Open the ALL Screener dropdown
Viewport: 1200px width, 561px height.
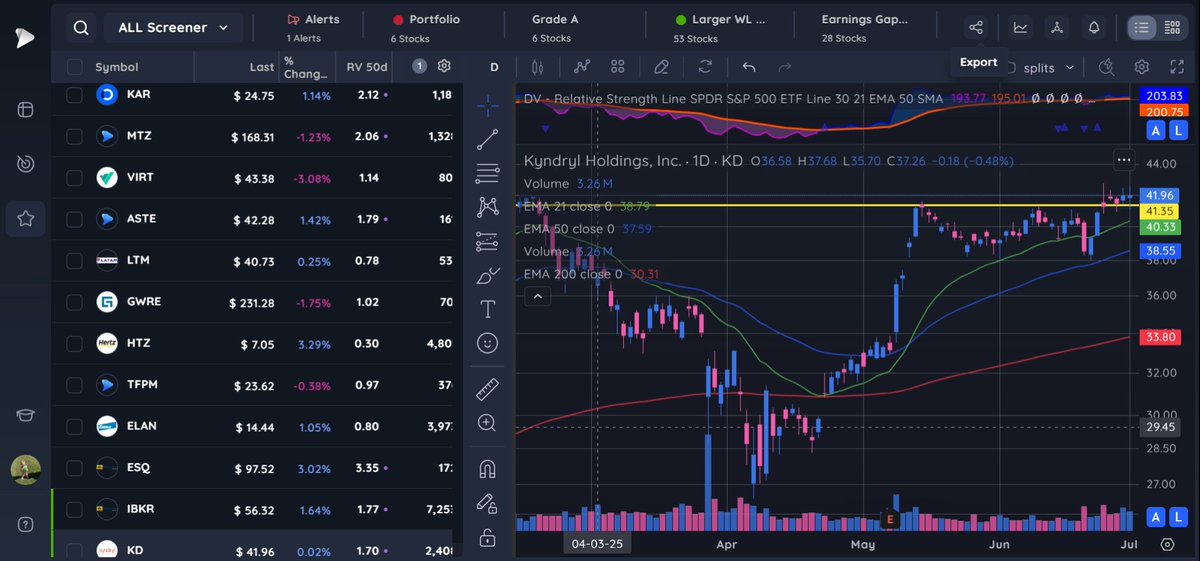coord(172,28)
